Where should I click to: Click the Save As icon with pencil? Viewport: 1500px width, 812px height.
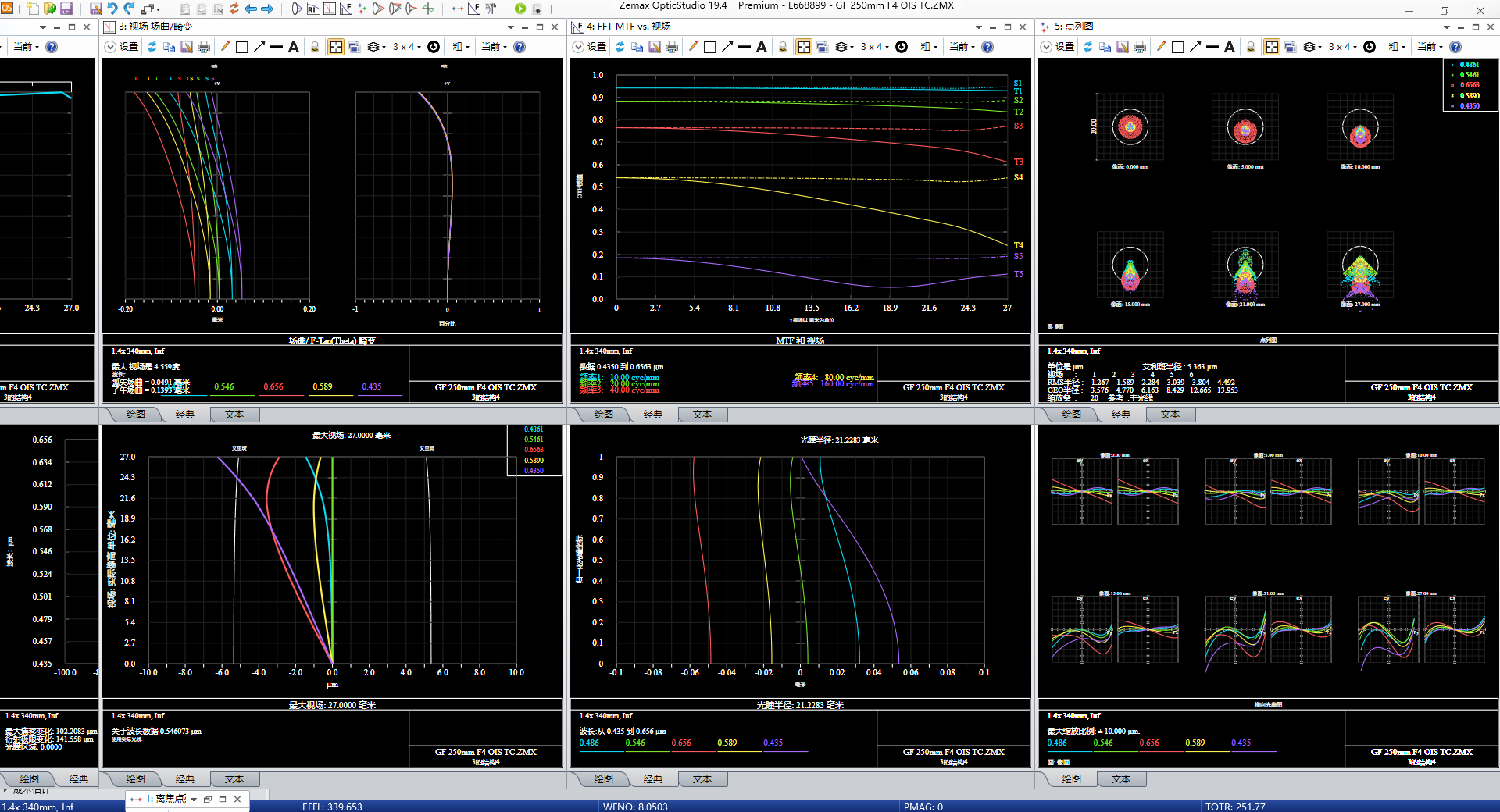(x=95, y=9)
